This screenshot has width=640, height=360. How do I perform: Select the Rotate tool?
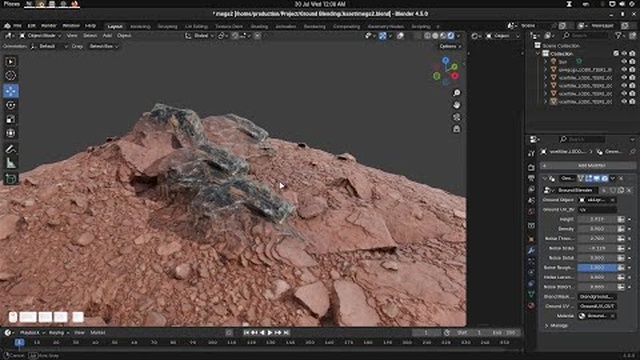click(11, 105)
